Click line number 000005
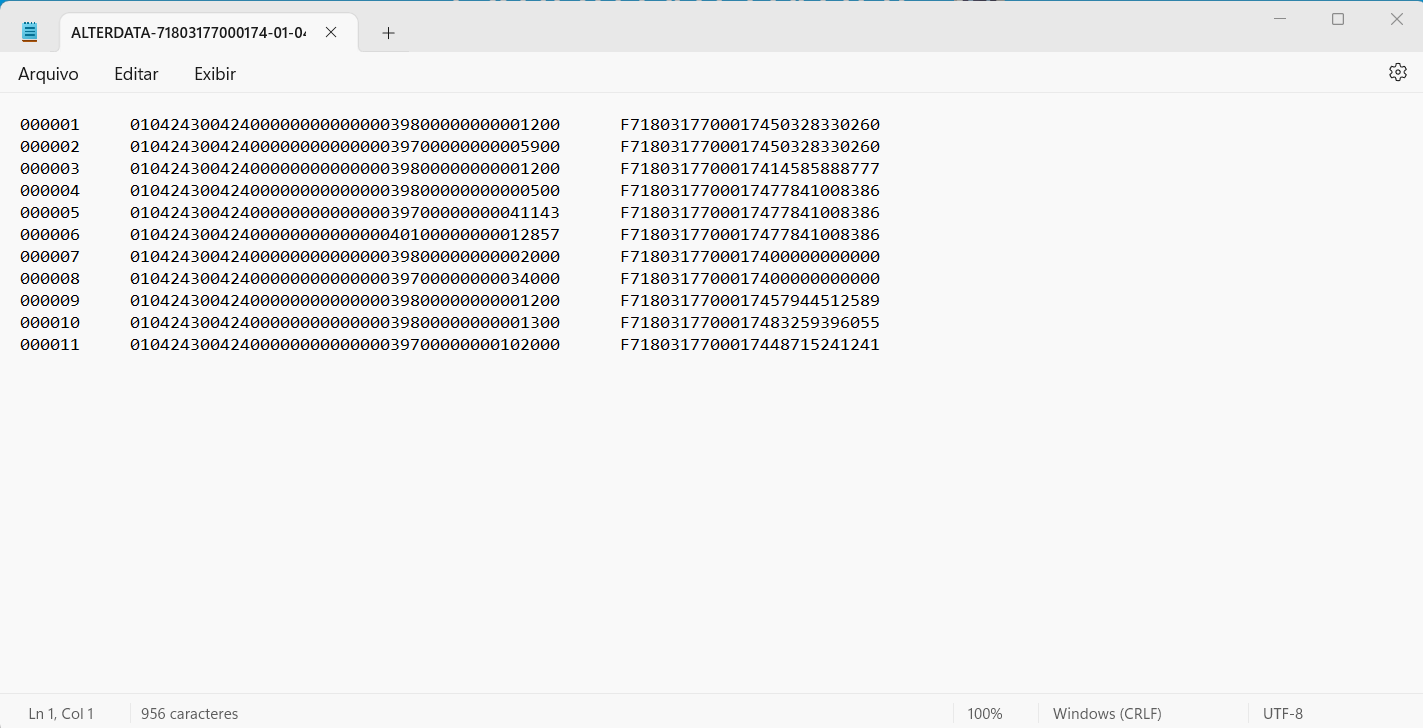 click(50, 213)
